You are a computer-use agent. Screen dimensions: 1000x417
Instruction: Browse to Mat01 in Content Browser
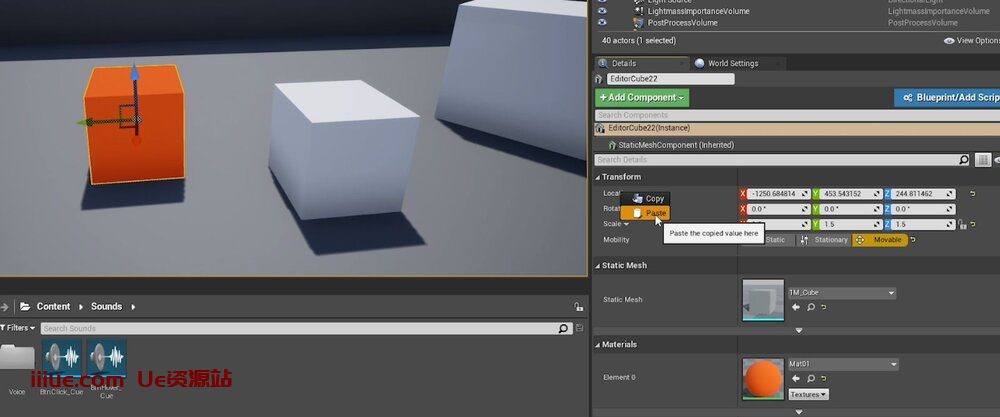pos(810,379)
